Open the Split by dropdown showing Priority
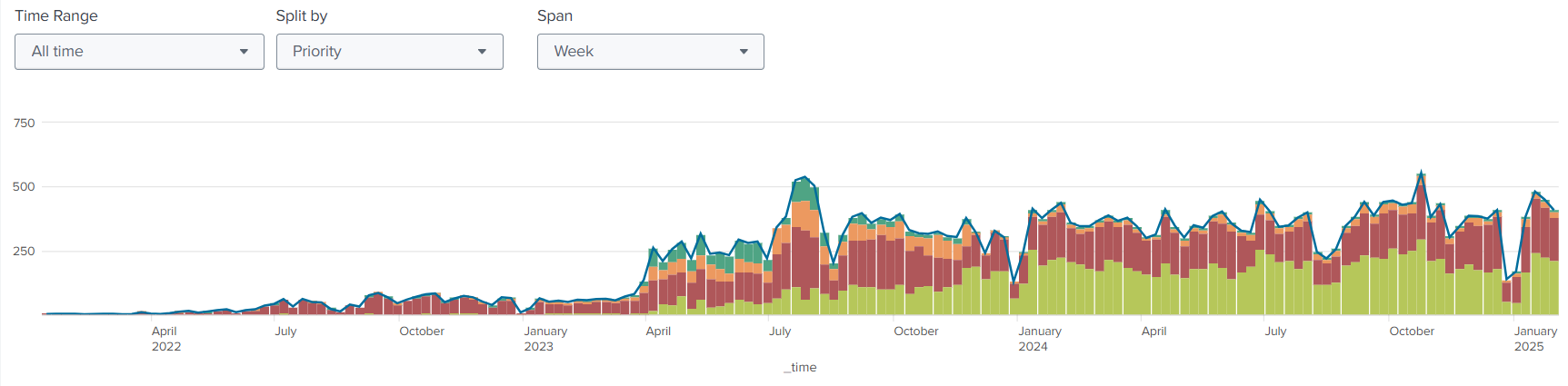The image size is (1568, 386). (x=389, y=52)
